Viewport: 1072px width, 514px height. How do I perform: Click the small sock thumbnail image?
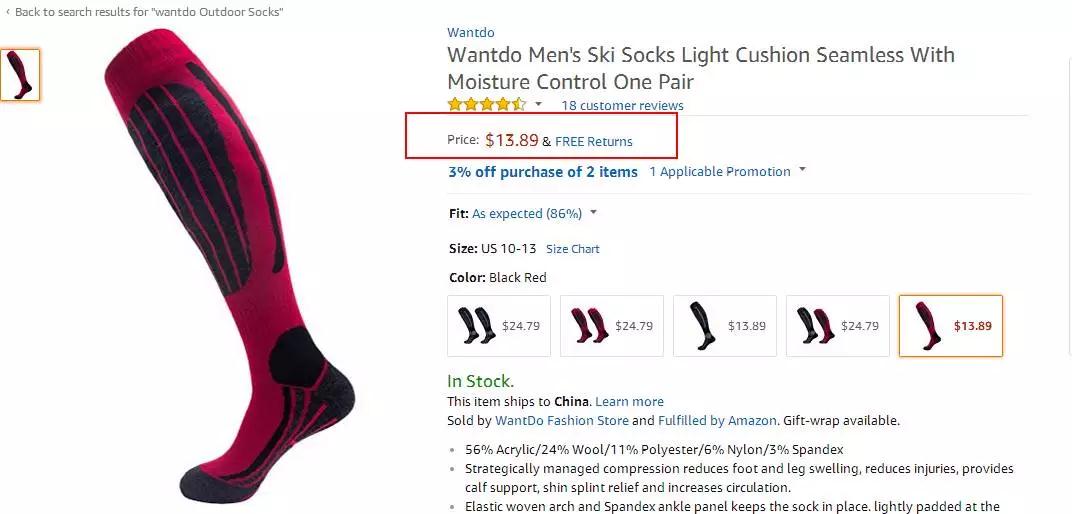[x=20, y=74]
